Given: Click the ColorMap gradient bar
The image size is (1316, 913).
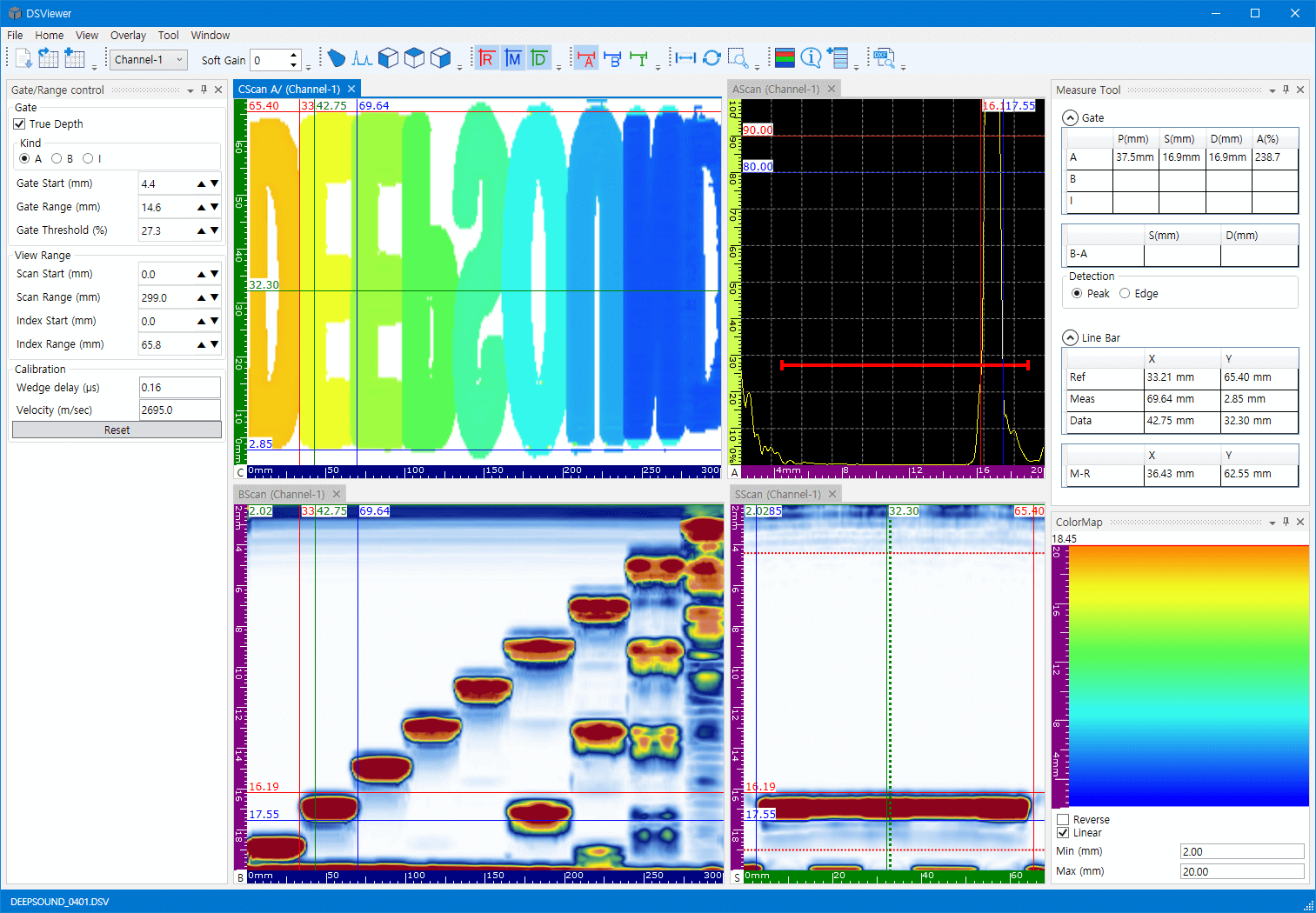Looking at the screenshot, I should pos(1188,676).
